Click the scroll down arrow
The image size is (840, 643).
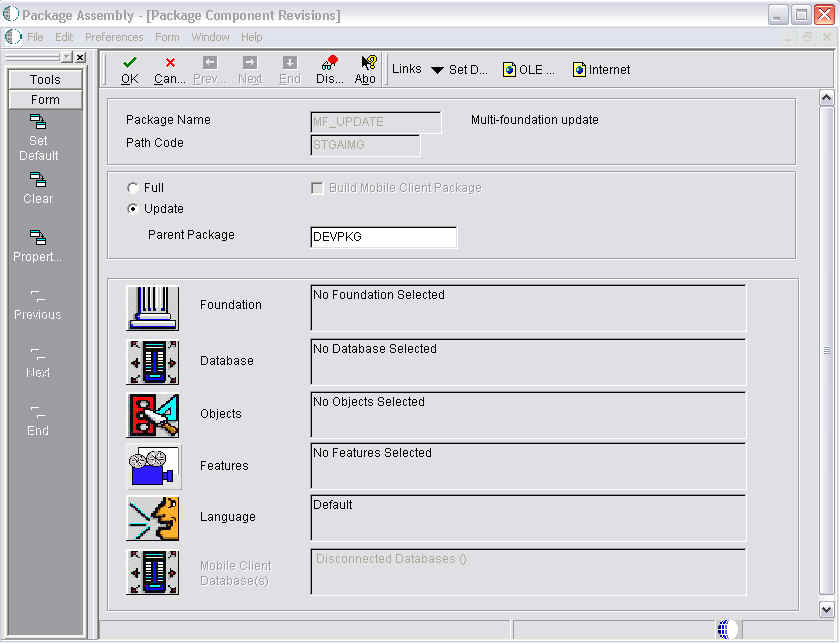(x=827, y=609)
